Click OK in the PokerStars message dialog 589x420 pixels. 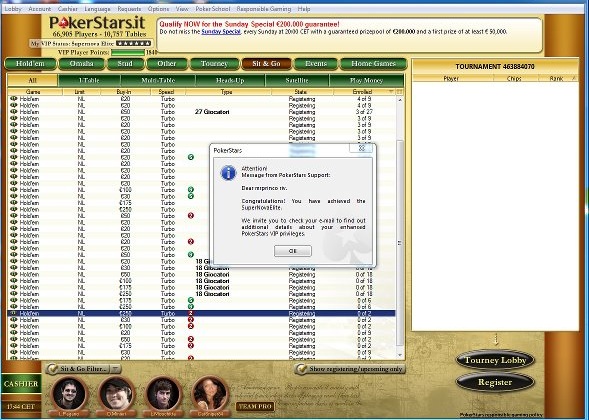[x=293, y=251]
